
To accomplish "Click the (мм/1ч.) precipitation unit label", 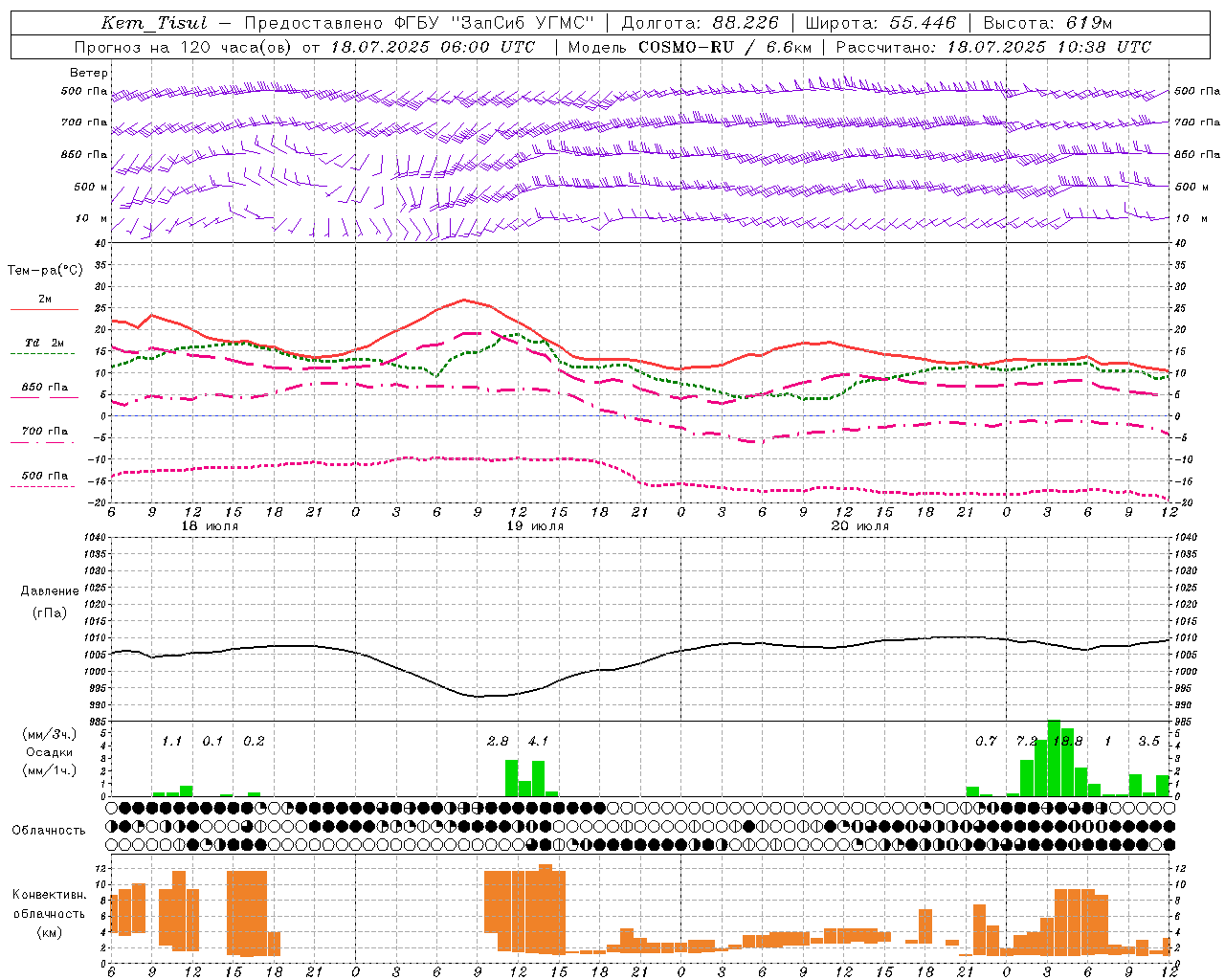I will click(x=50, y=770).
